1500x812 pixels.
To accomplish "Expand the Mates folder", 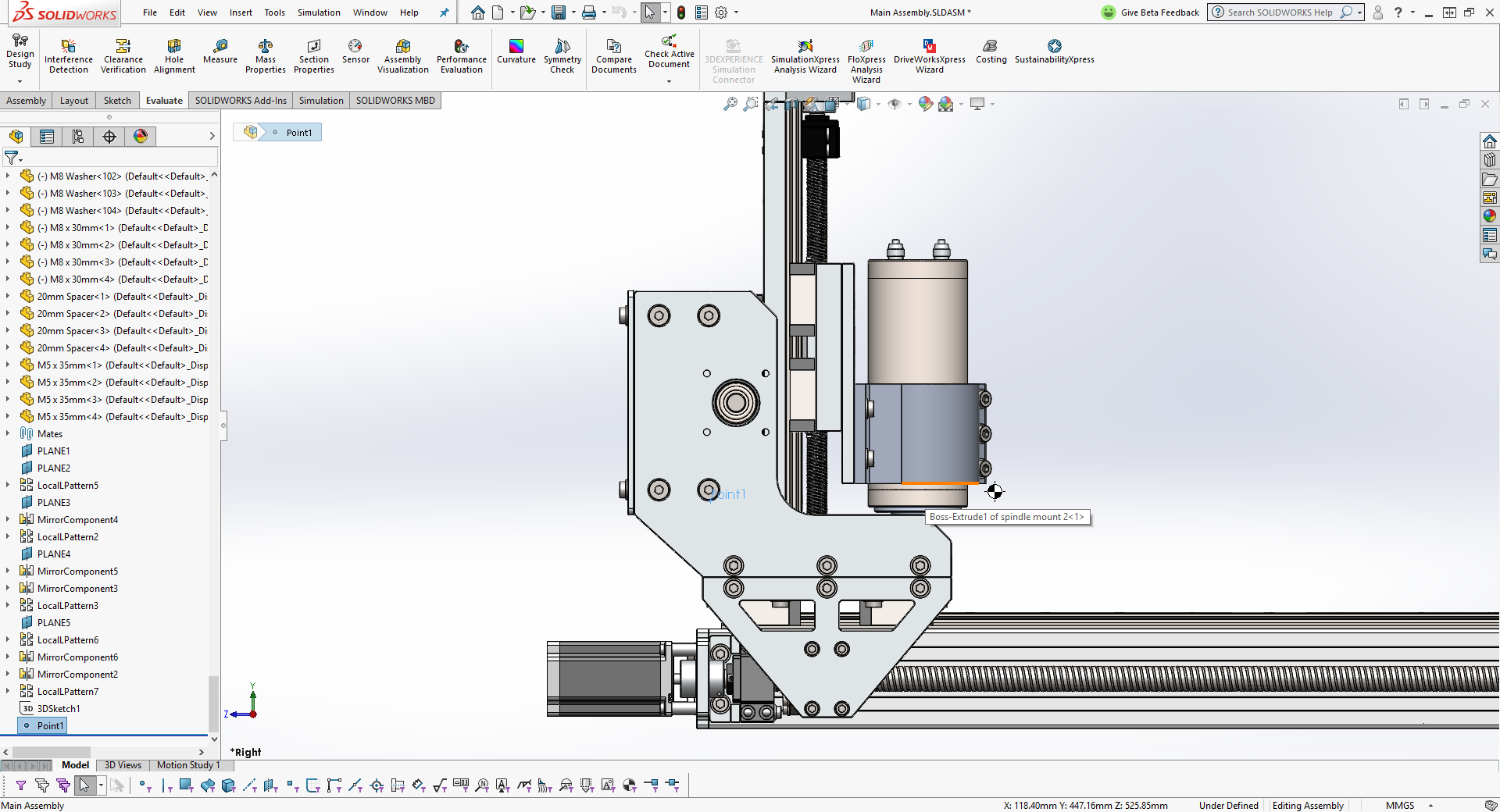I will [8, 433].
